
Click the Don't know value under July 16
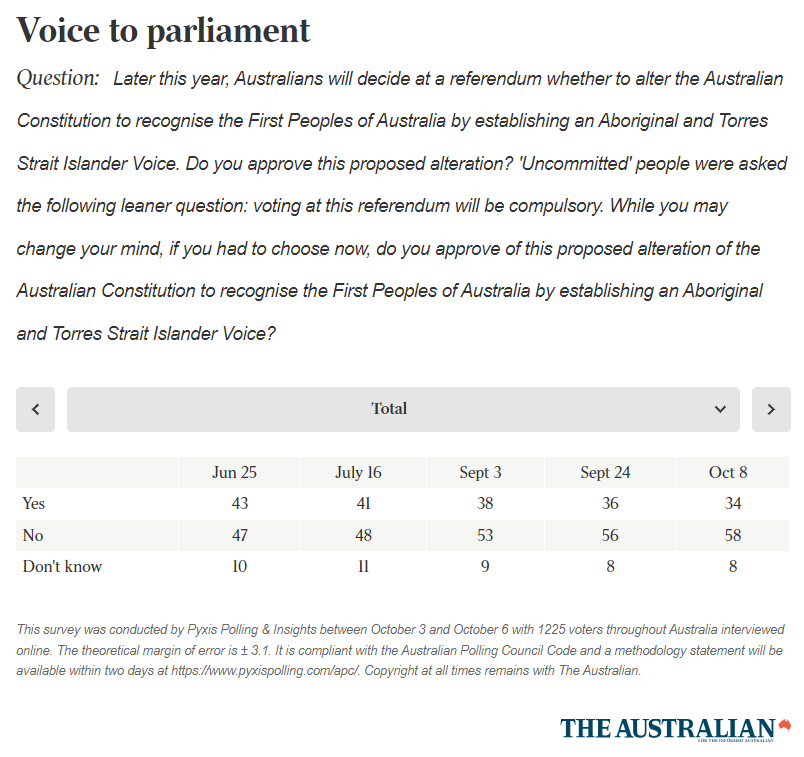pyautogui.click(x=363, y=566)
